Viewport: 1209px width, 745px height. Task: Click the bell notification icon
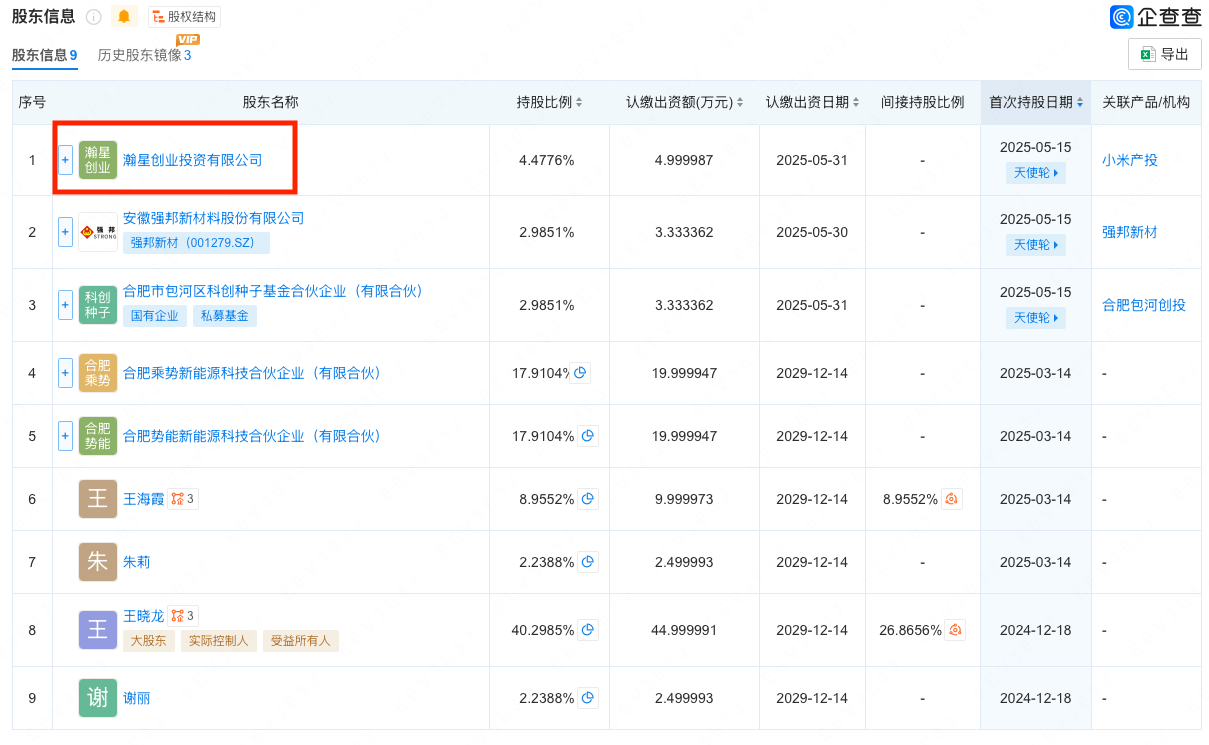[124, 17]
